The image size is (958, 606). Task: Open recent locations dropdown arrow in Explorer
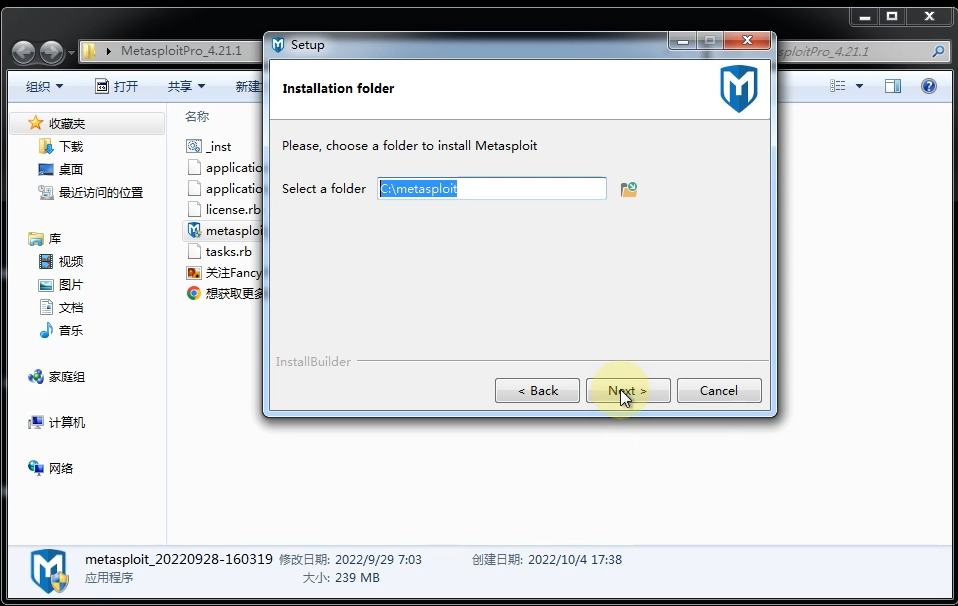click(71, 53)
